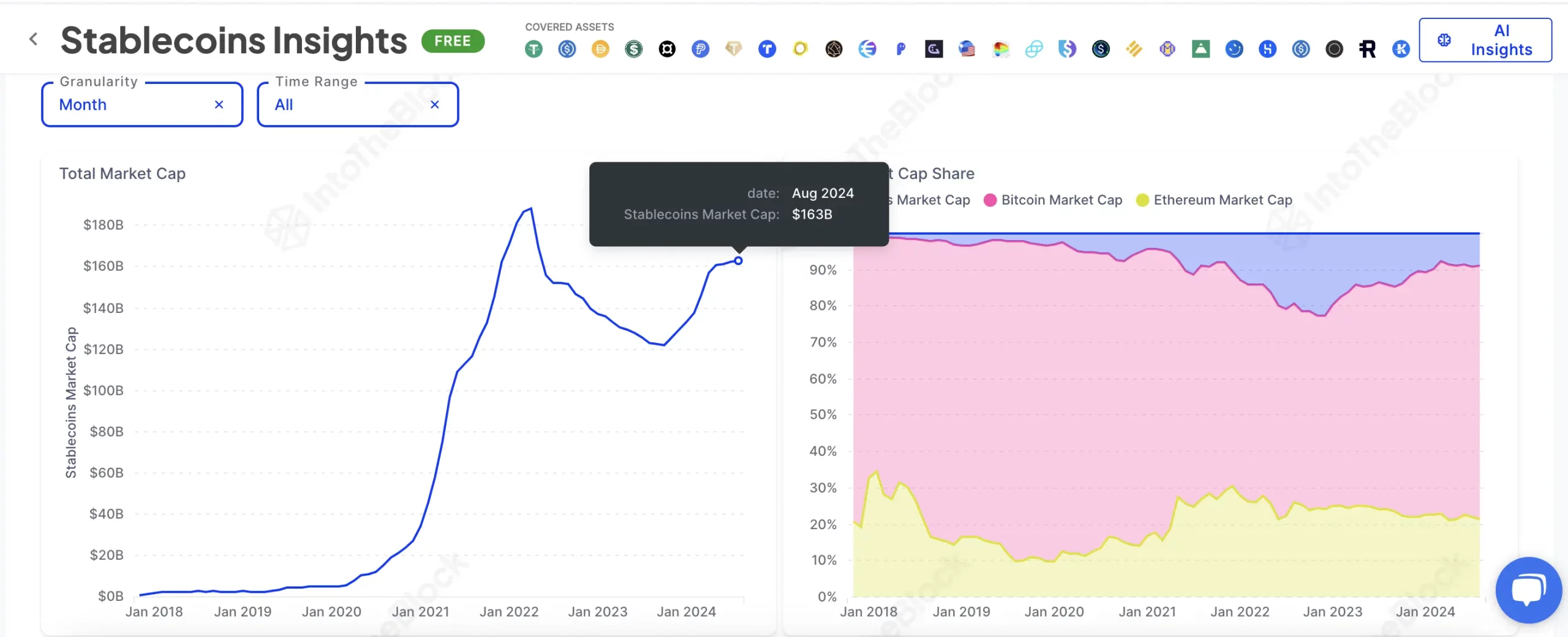Click the green FREE badge
The height and width of the screenshot is (637, 1568).
click(453, 41)
